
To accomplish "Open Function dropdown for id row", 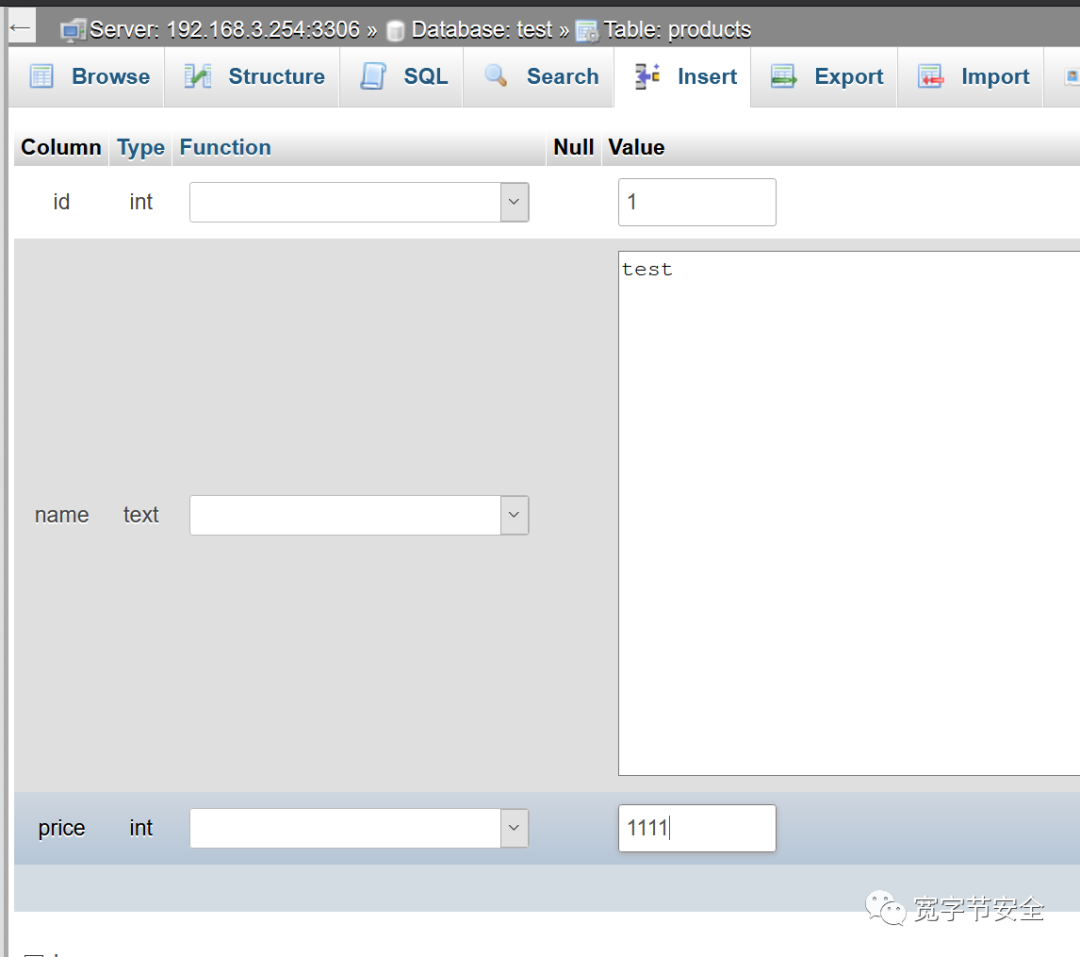I will coord(359,202).
